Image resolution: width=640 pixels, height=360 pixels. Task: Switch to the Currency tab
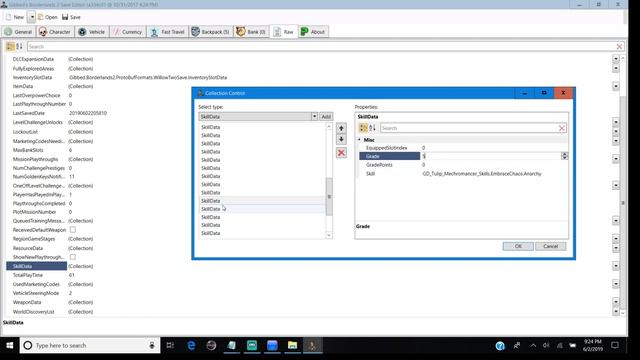pos(127,32)
